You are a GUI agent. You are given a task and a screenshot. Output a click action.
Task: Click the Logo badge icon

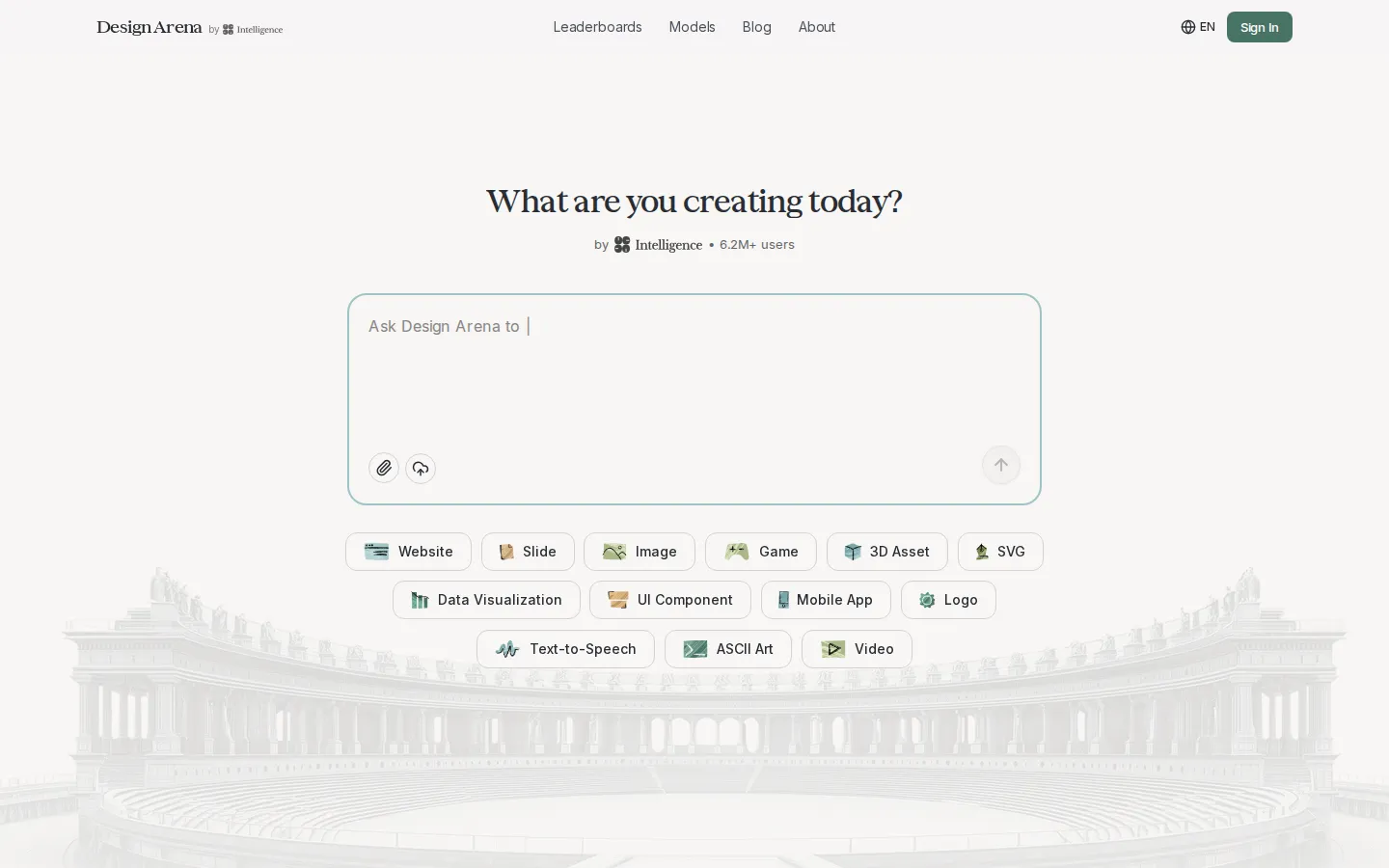(927, 600)
